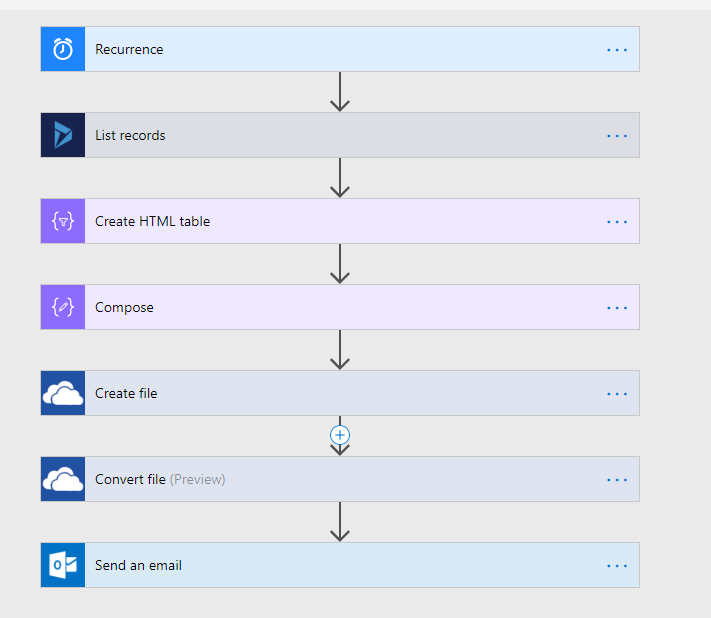Open the List records ellipsis menu

617,136
